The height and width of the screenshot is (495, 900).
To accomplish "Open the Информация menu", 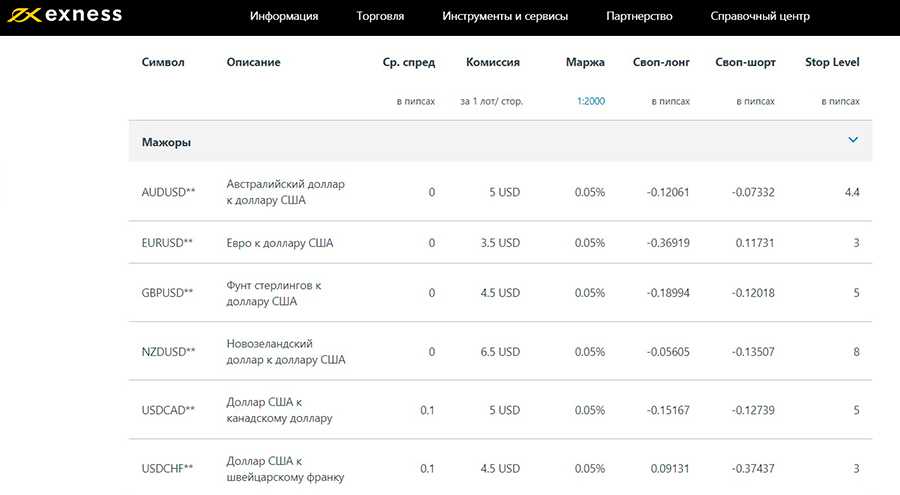I will point(284,16).
